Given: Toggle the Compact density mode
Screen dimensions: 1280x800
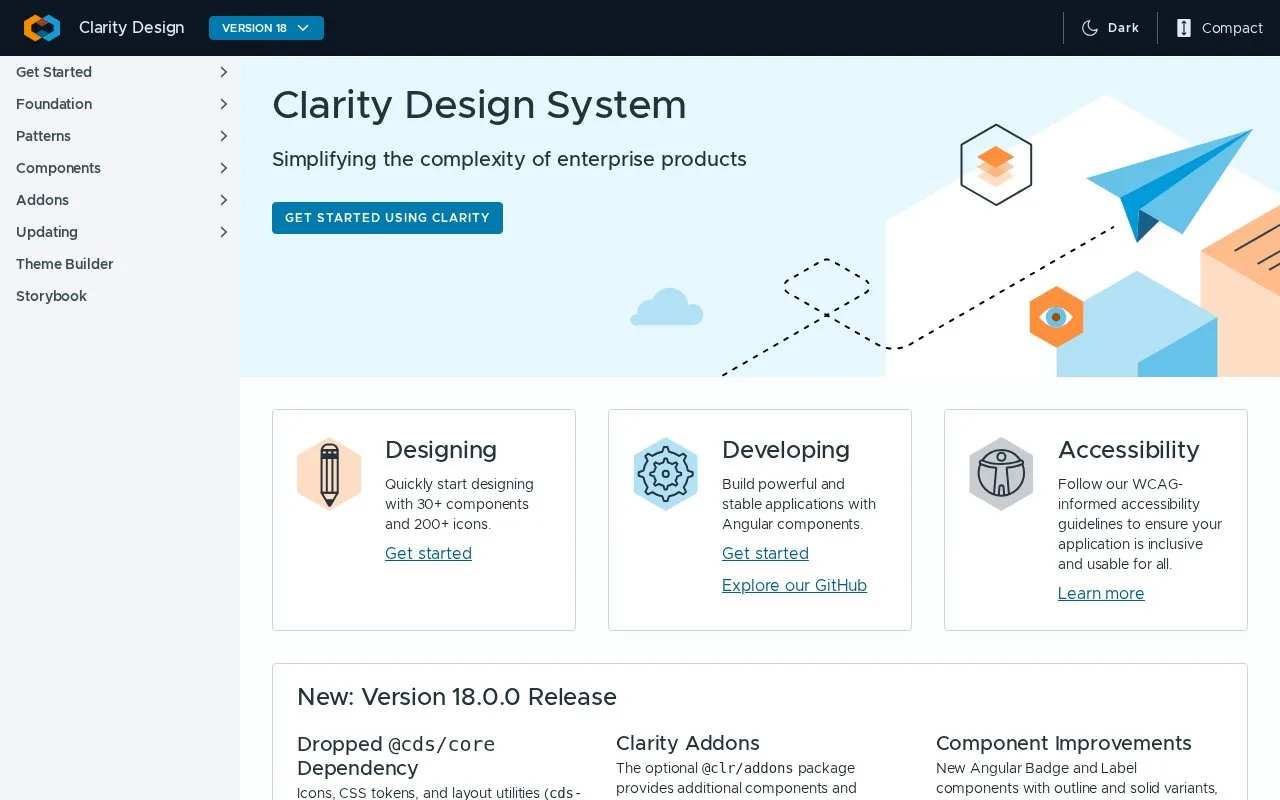Looking at the screenshot, I should pos(1219,28).
